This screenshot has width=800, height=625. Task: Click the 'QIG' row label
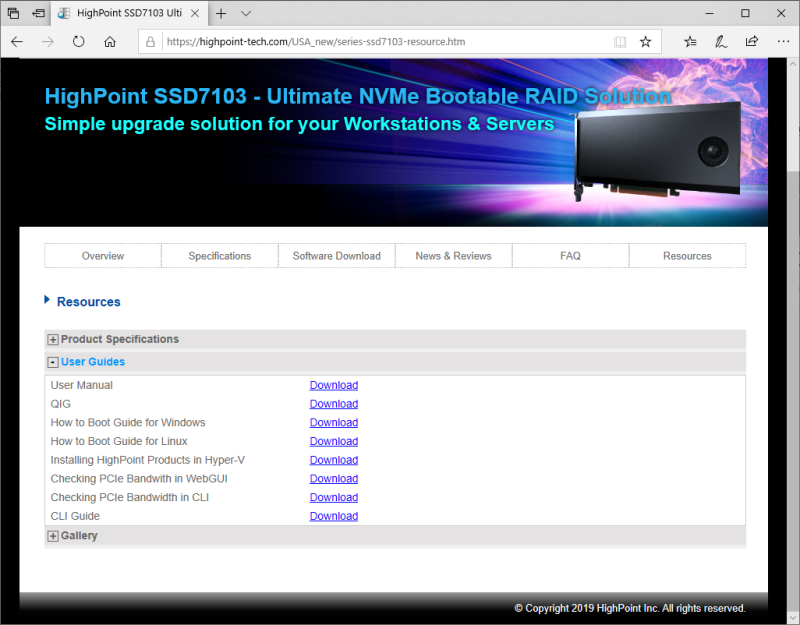point(61,404)
